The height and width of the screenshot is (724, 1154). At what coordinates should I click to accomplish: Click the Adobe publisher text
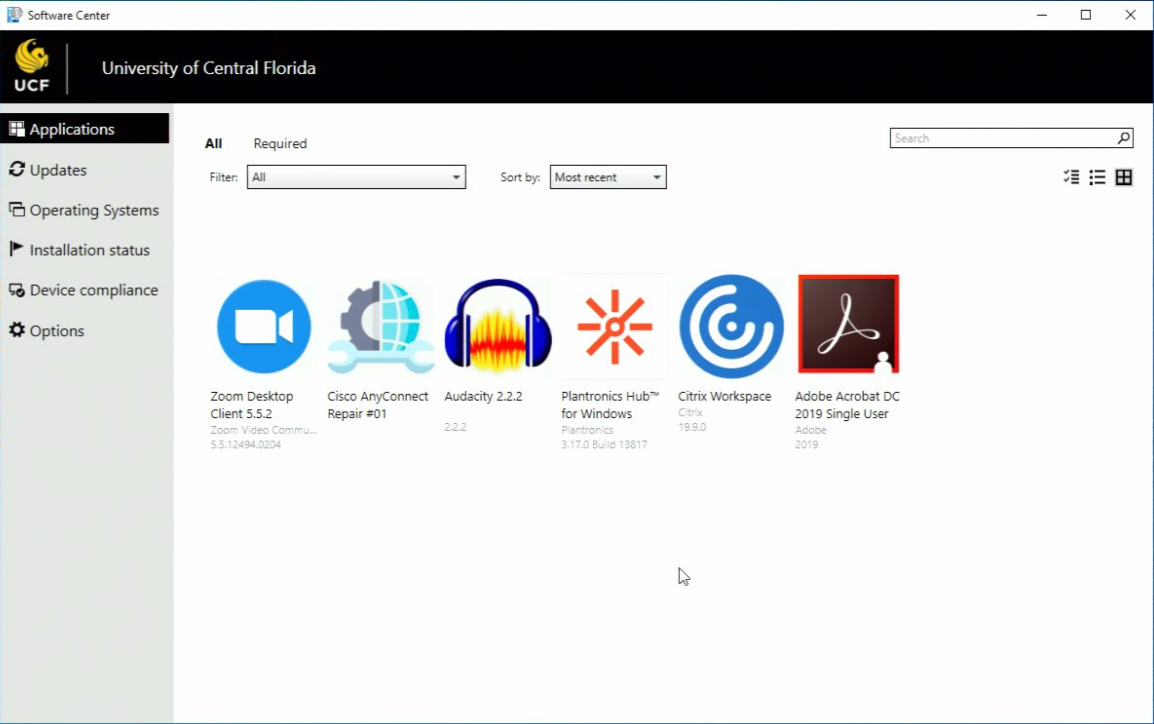(810, 430)
